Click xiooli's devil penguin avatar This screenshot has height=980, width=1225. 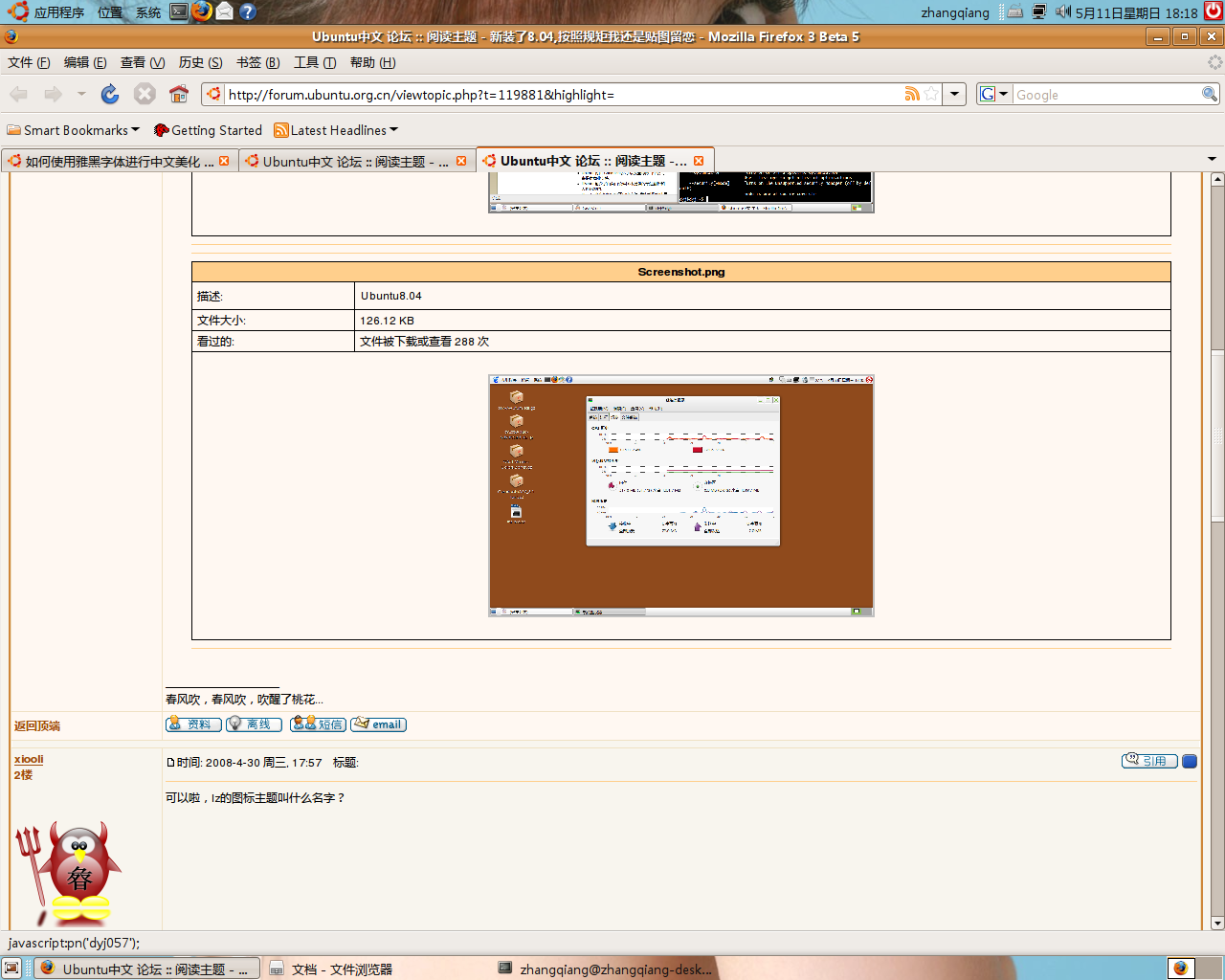point(69,874)
